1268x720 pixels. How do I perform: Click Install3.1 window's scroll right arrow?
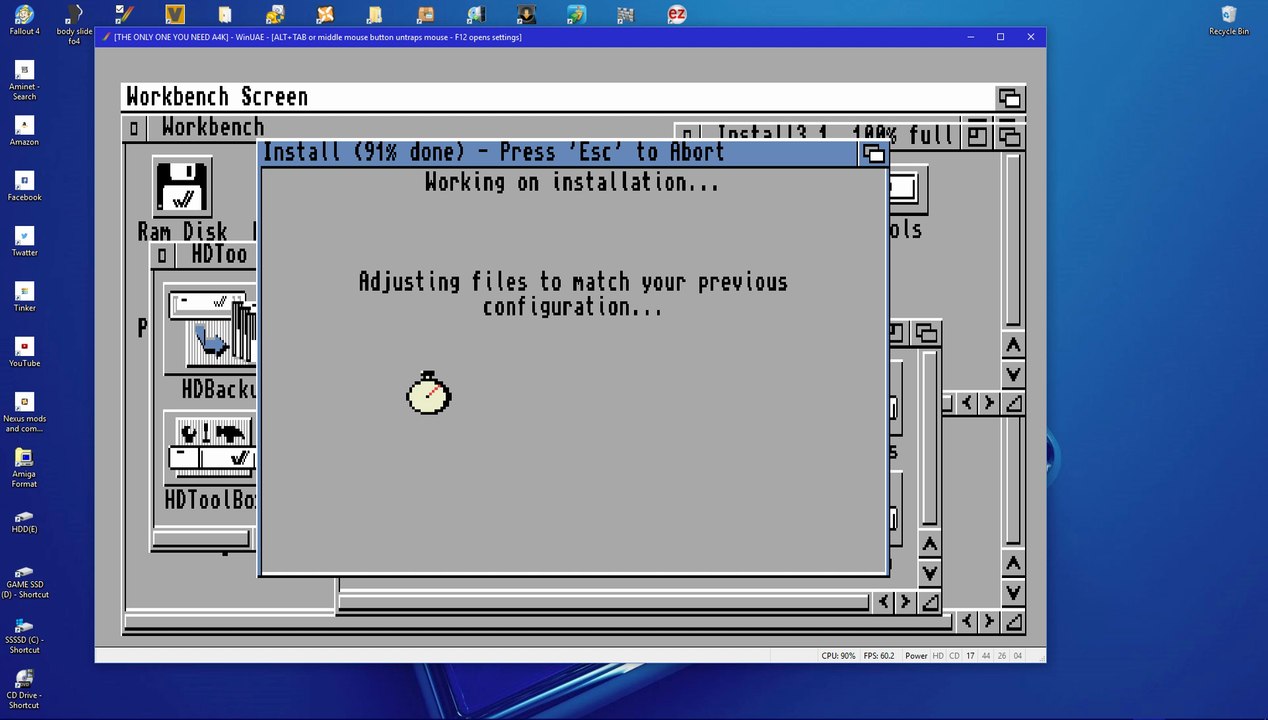pyautogui.click(x=989, y=402)
